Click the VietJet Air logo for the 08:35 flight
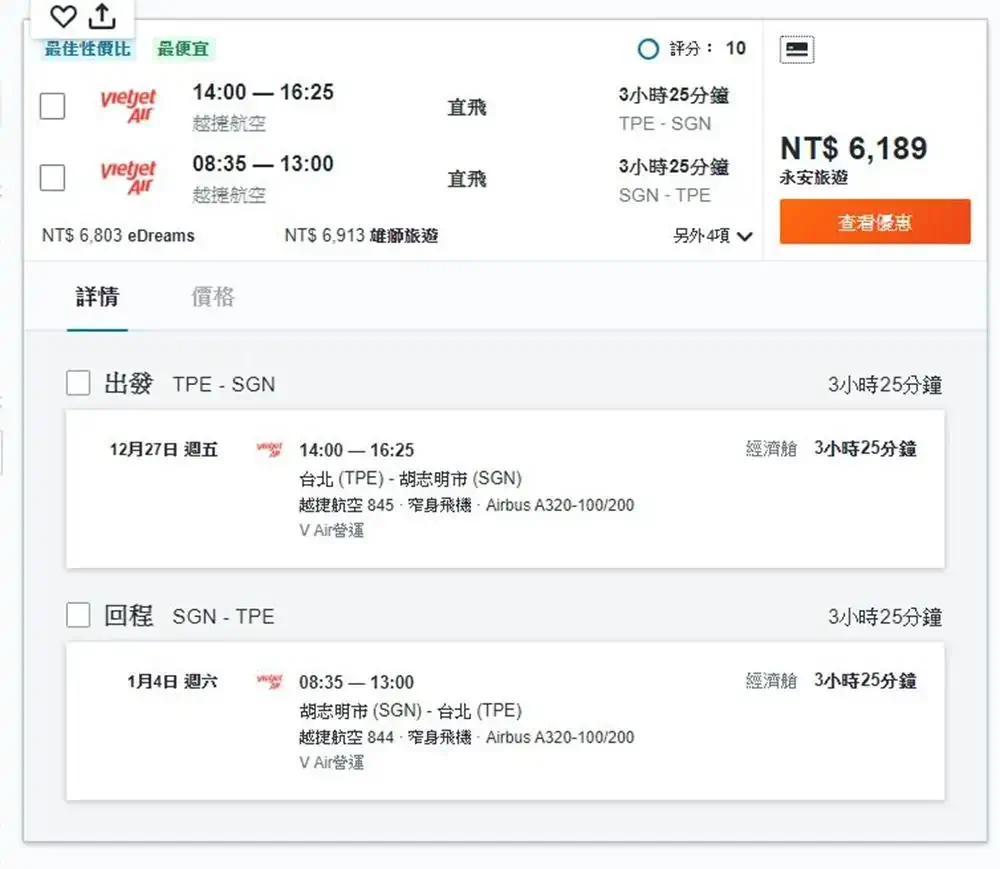Image resolution: width=1000 pixels, height=869 pixels. tap(128, 178)
